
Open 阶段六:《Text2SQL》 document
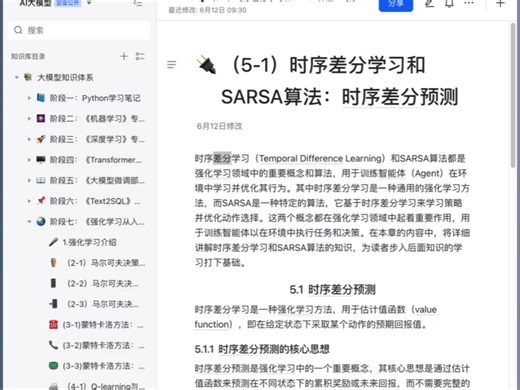95,201
